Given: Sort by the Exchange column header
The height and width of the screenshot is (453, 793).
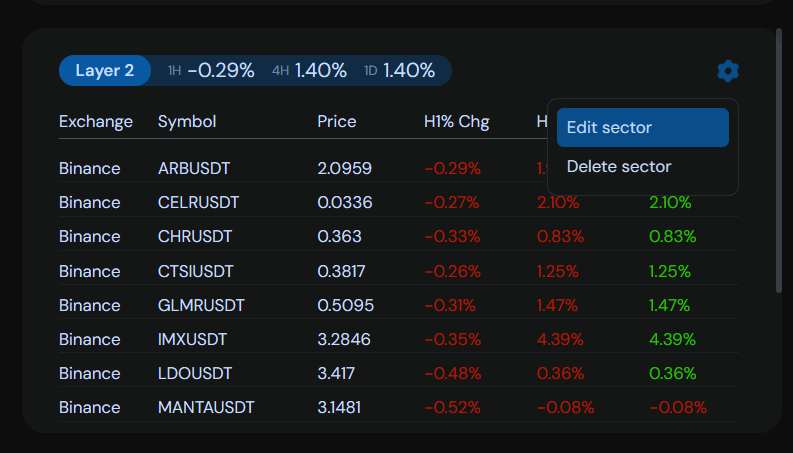Looking at the screenshot, I should tap(96, 122).
